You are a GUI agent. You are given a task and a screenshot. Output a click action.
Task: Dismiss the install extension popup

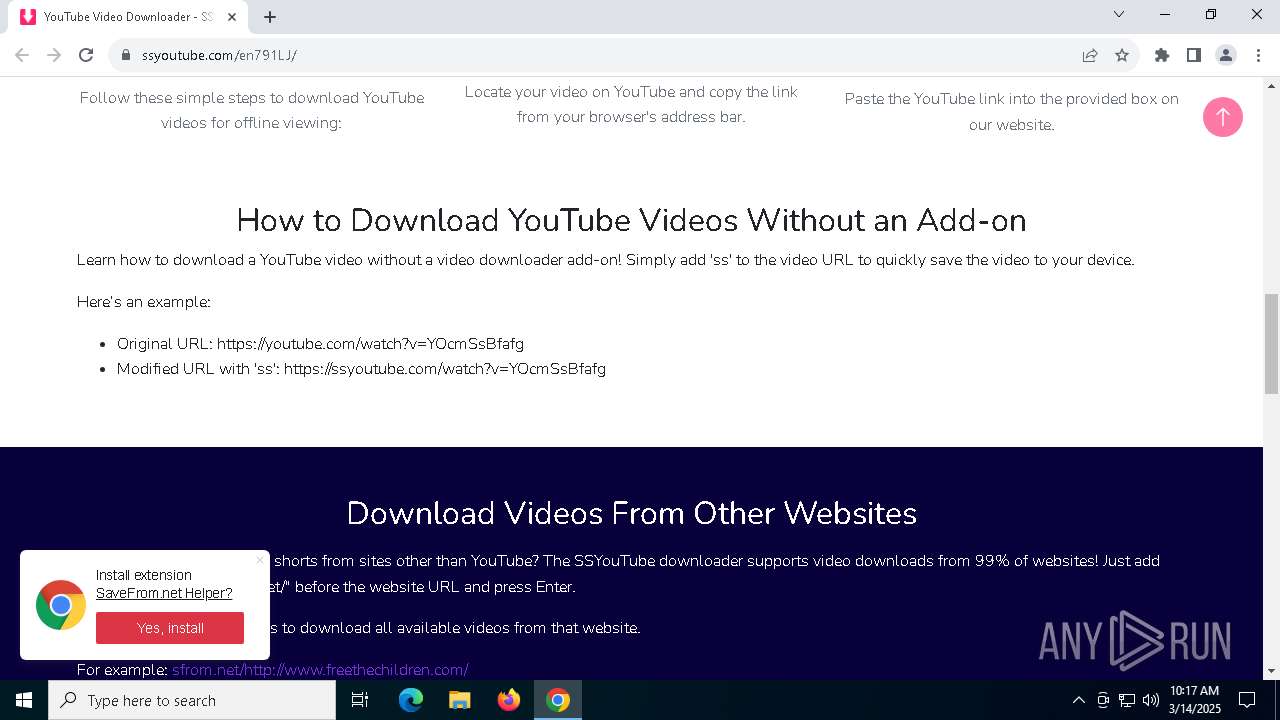pos(260,560)
